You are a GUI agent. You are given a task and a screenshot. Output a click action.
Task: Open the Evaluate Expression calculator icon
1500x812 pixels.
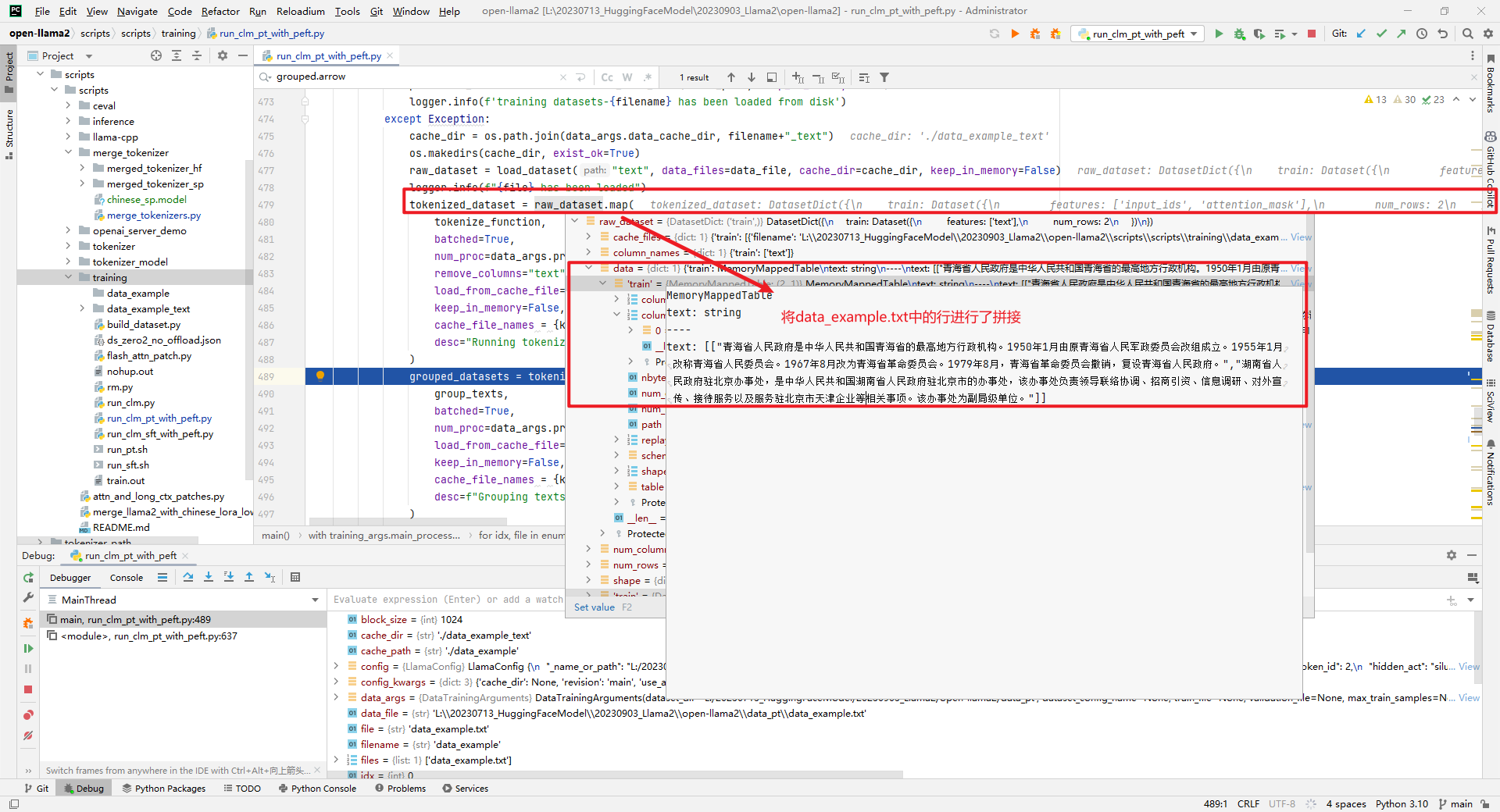[x=295, y=577]
